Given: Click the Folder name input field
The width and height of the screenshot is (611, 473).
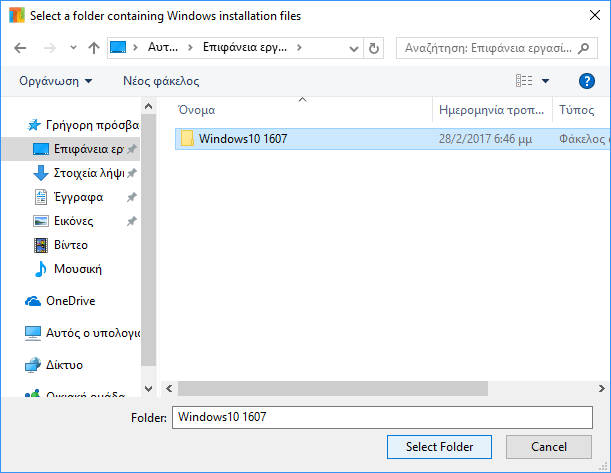Looking at the screenshot, I should (x=382, y=417).
